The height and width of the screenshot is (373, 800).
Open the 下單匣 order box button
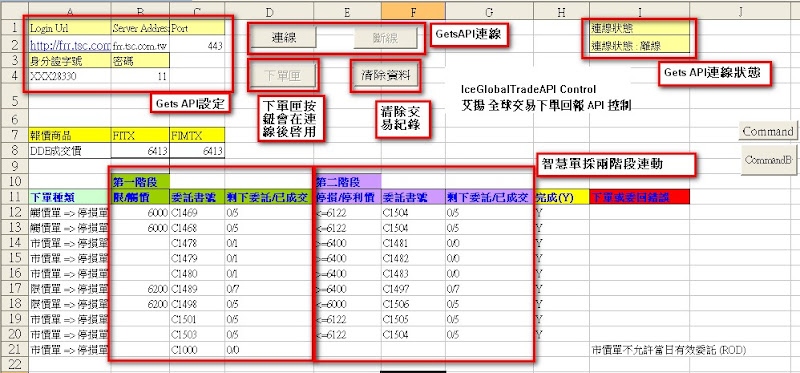[284, 76]
